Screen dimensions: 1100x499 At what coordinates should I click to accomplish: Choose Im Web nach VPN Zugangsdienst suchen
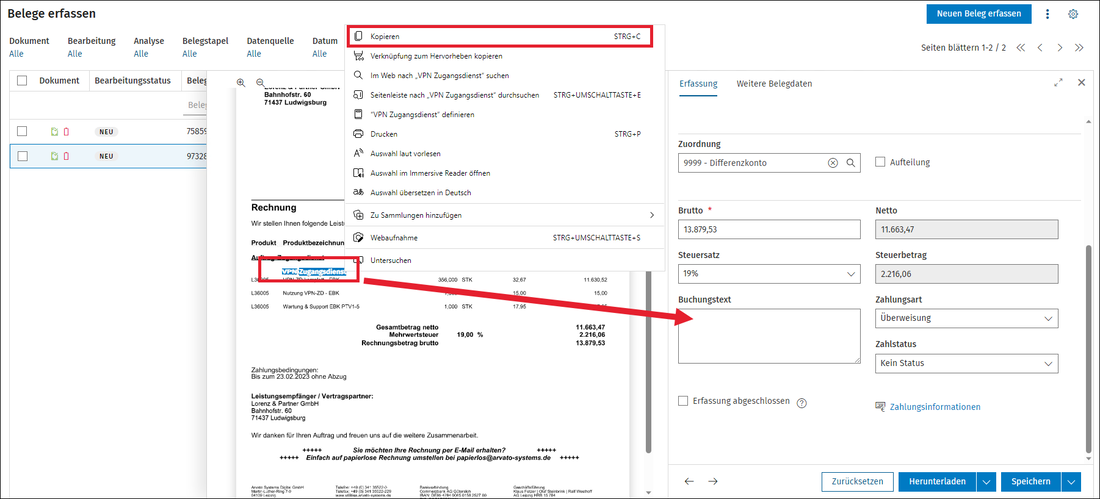505,75
